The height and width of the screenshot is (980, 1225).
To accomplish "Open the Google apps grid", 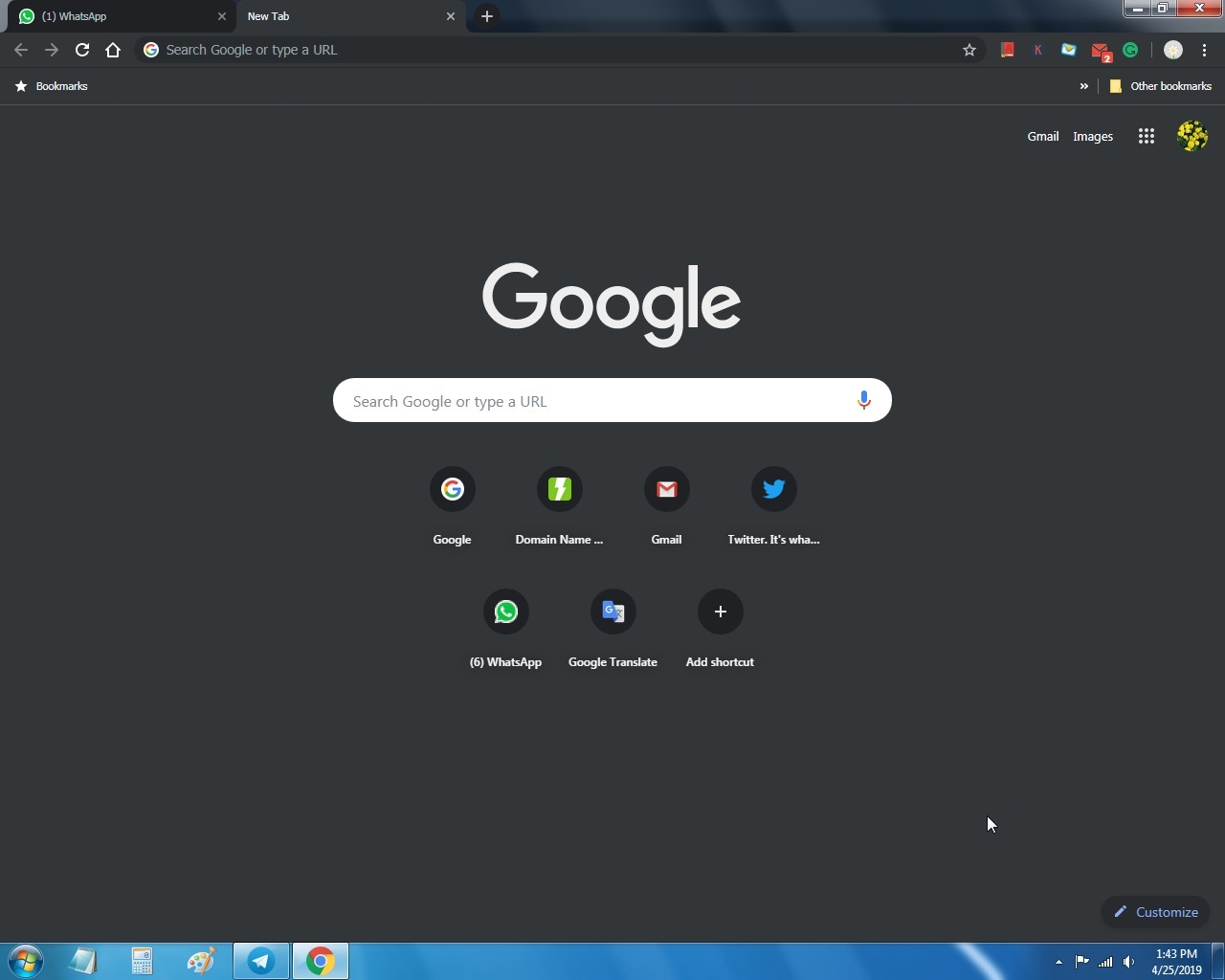I will click(x=1147, y=136).
